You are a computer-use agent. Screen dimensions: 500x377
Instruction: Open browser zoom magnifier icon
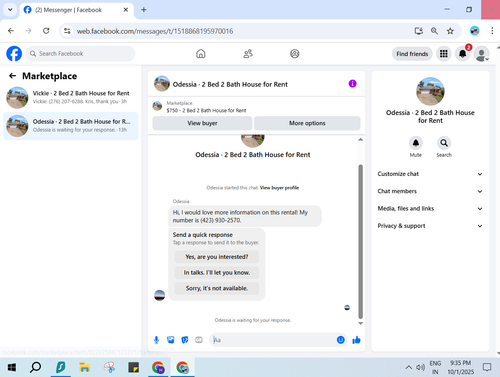click(434, 31)
